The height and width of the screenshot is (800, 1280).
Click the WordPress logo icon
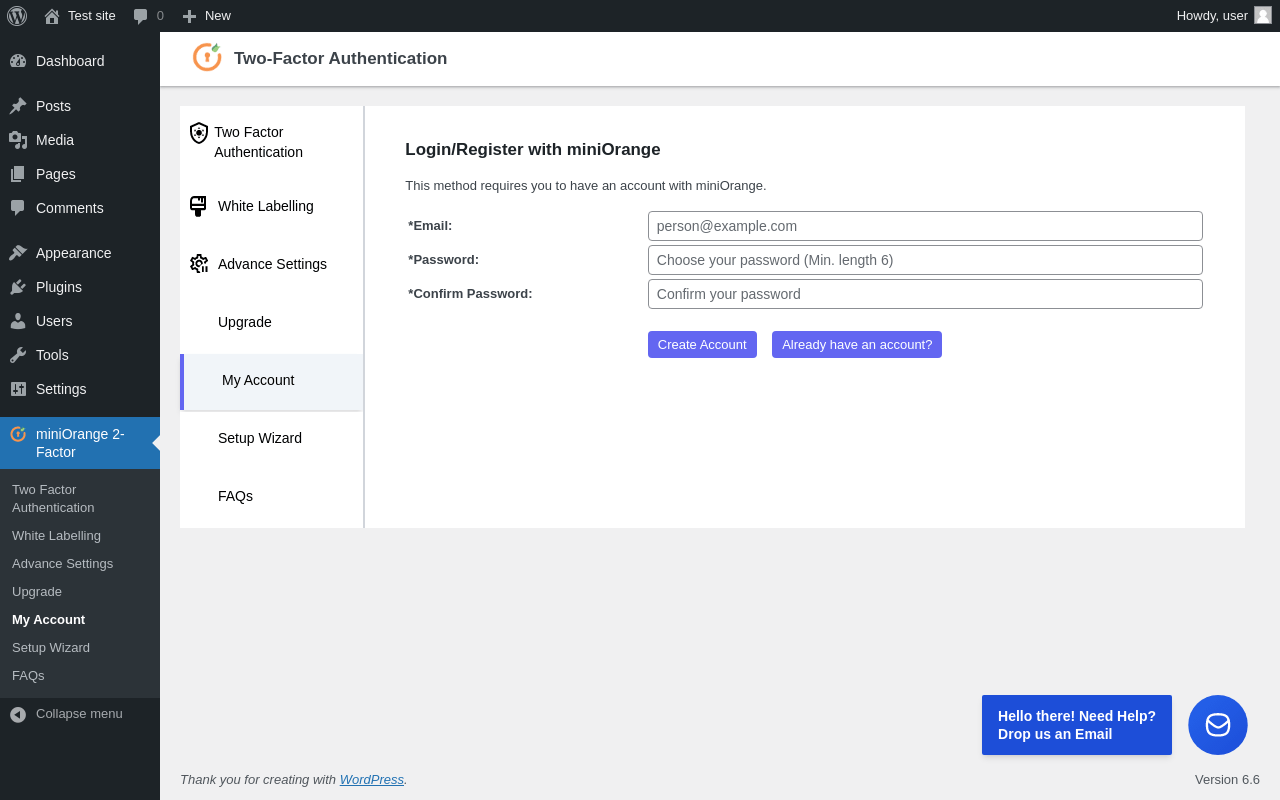coord(17,16)
